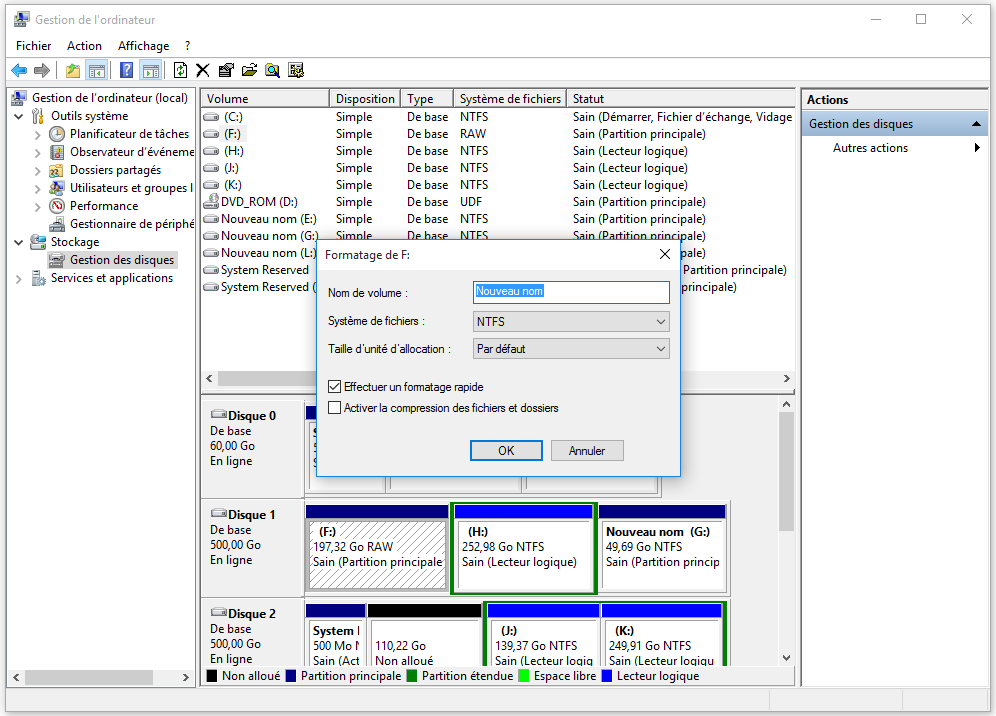
Task: Click the Refresh toolbar icon
Action: pyautogui.click(x=180, y=70)
